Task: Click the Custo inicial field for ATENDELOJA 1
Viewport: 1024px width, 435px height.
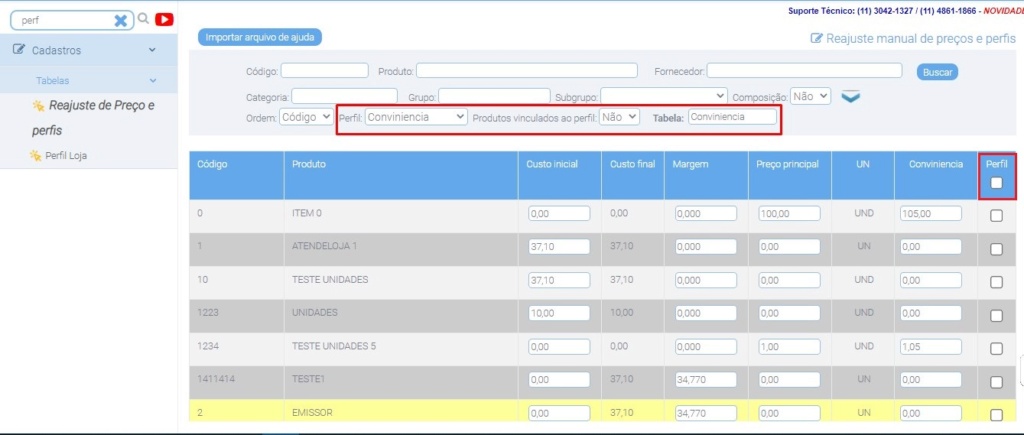Action: pos(559,247)
